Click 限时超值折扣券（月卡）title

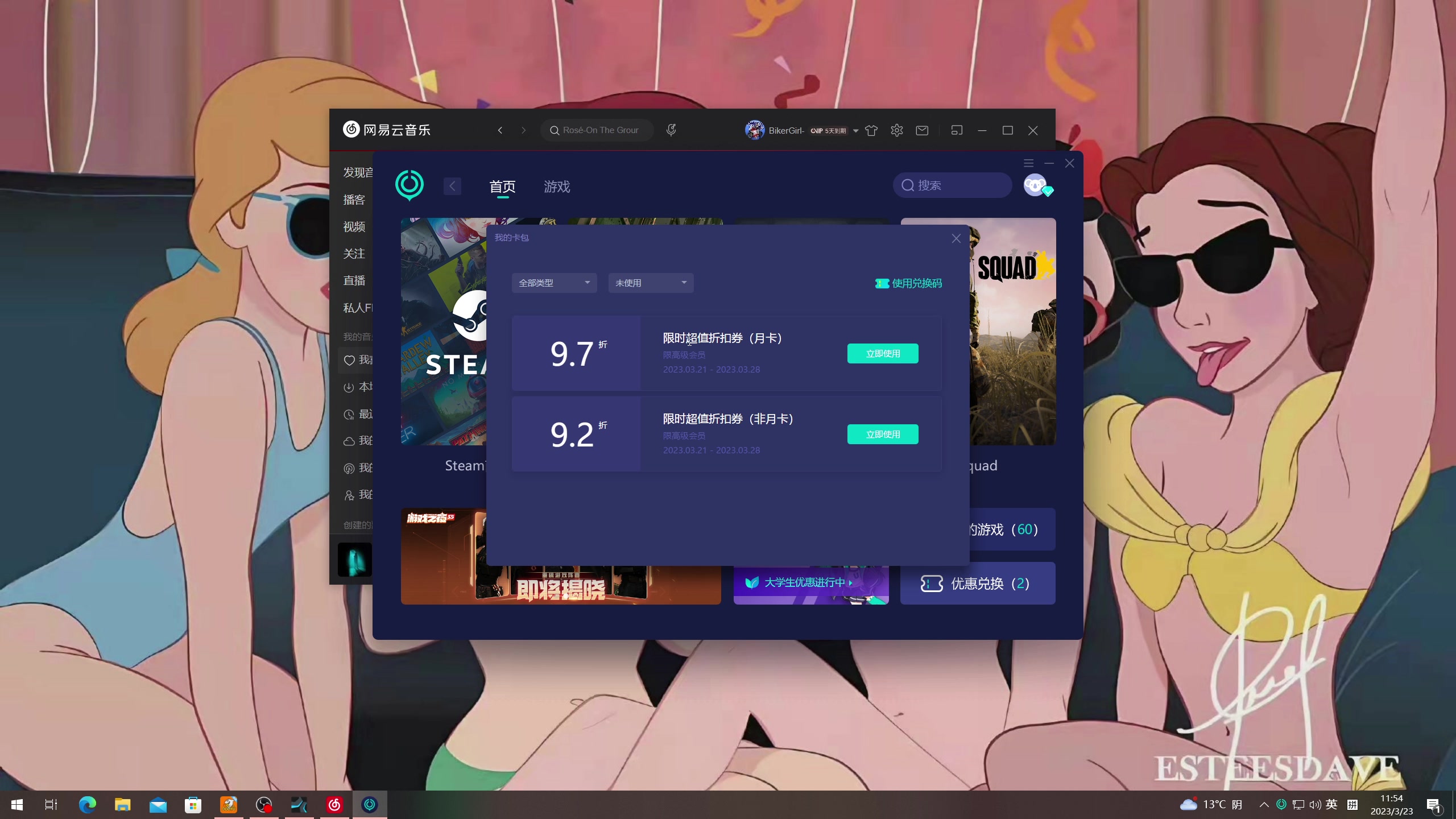(722, 338)
